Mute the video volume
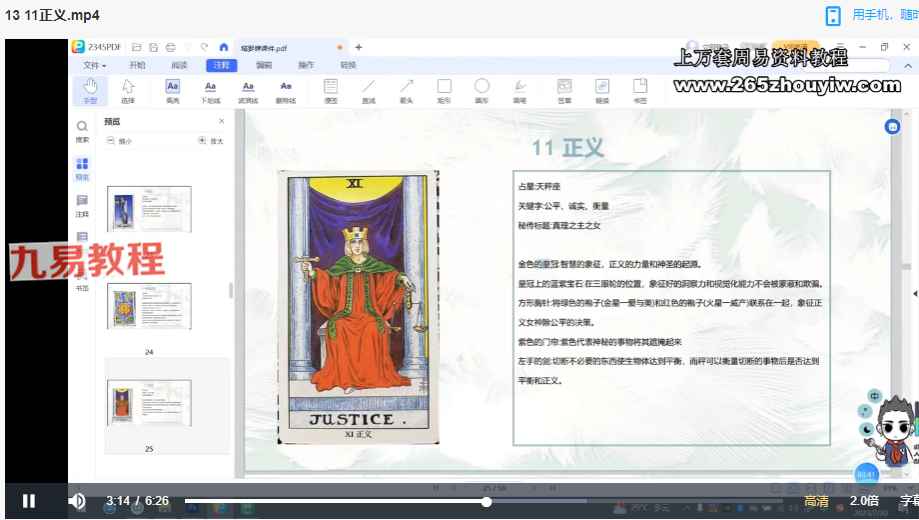The height and width of the screenshot is (520, 919). click(x=77, y=501)
